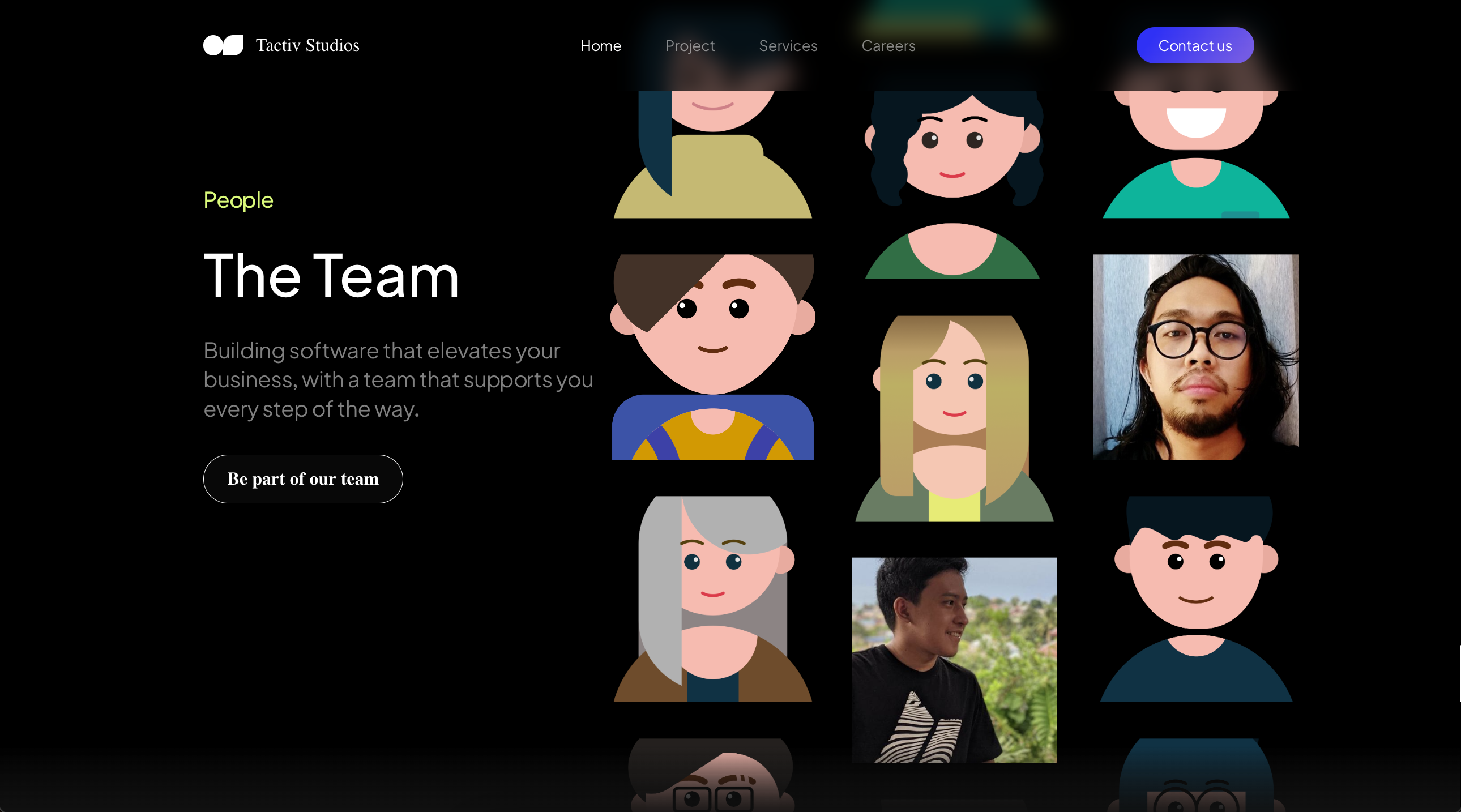
Task: Click avatar with brown hair and blue-yellow shirt
Action: pyautogui.click(x=713, y=357)
